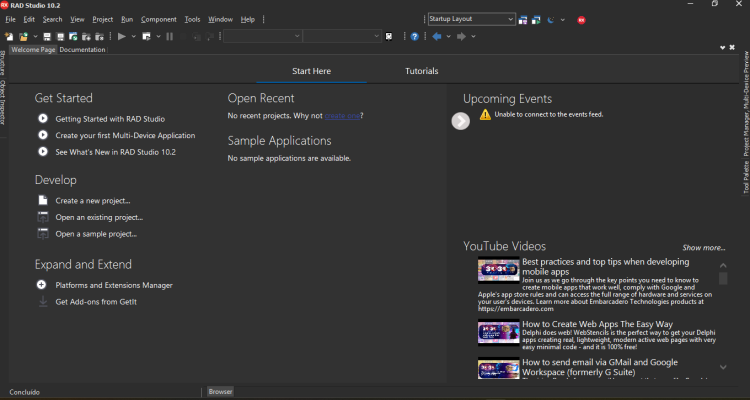
Task: Switch to the Tutorials tab
Action: (x=421, y=71)
